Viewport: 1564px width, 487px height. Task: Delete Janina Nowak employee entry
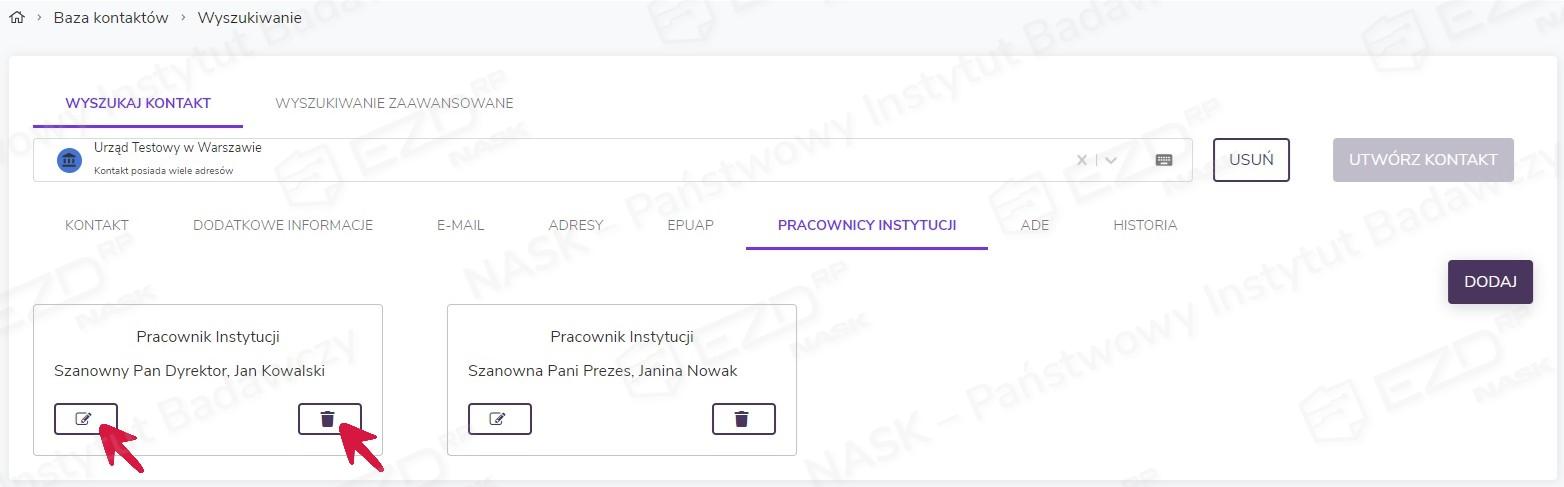tap(743, 419)
